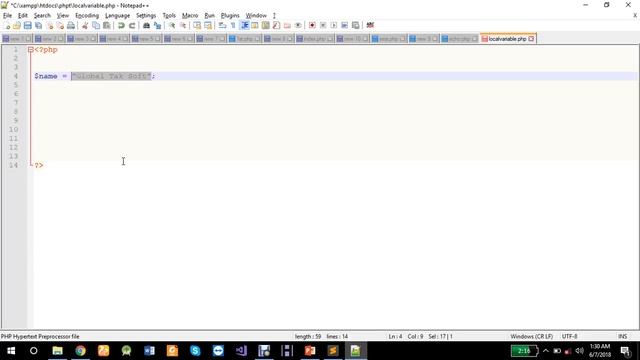Open Google Chrome from the taskbar
The width and height of the screenshot is (640, 360).
point(80,351)
